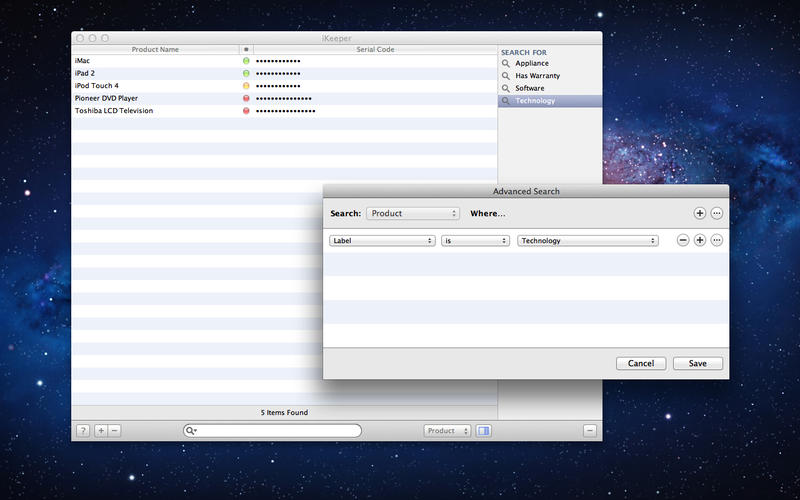The width and height of the screenshot is (800, 500).
Task: Click the Label row ellipsis button
Action: point(717,240)
